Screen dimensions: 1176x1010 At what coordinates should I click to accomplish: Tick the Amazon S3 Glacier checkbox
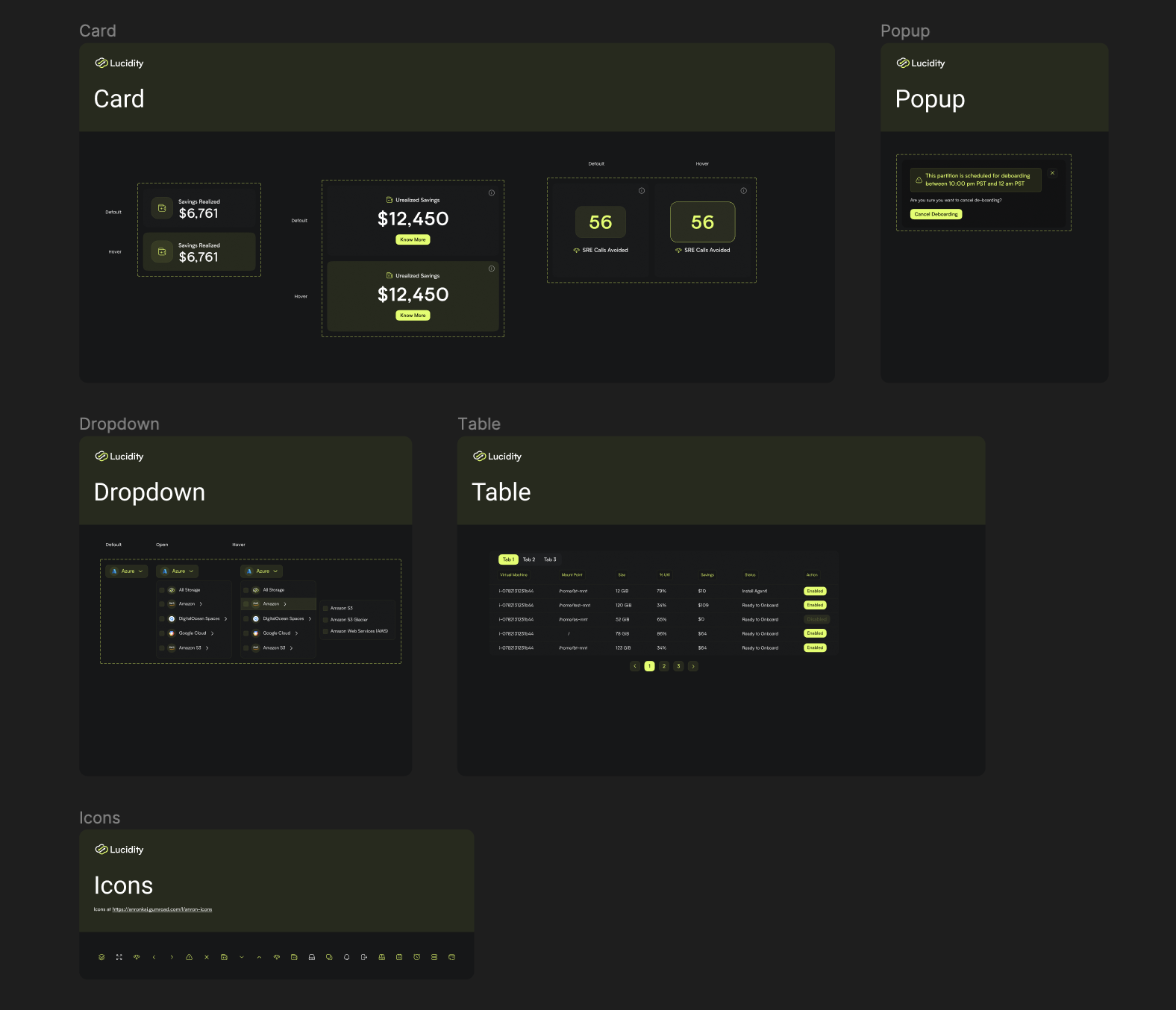326,620
